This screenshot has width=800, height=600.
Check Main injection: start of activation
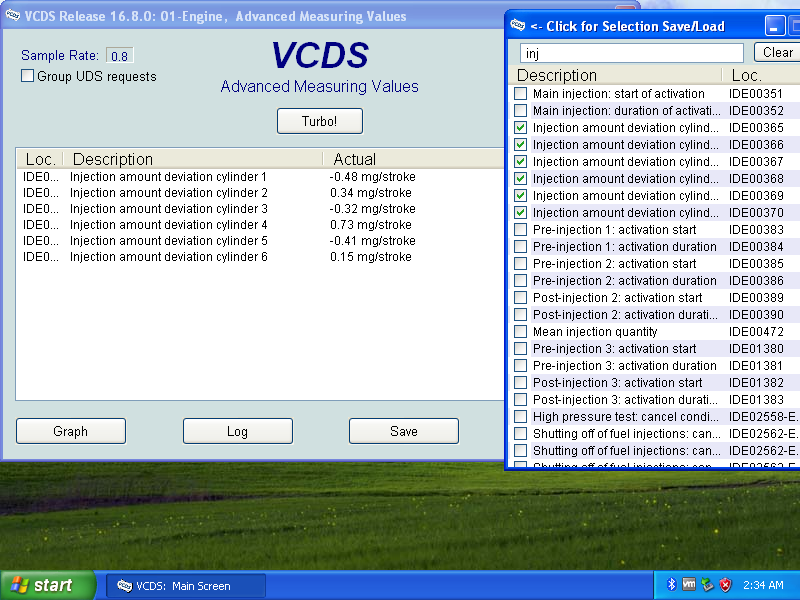tap(520, 93)
